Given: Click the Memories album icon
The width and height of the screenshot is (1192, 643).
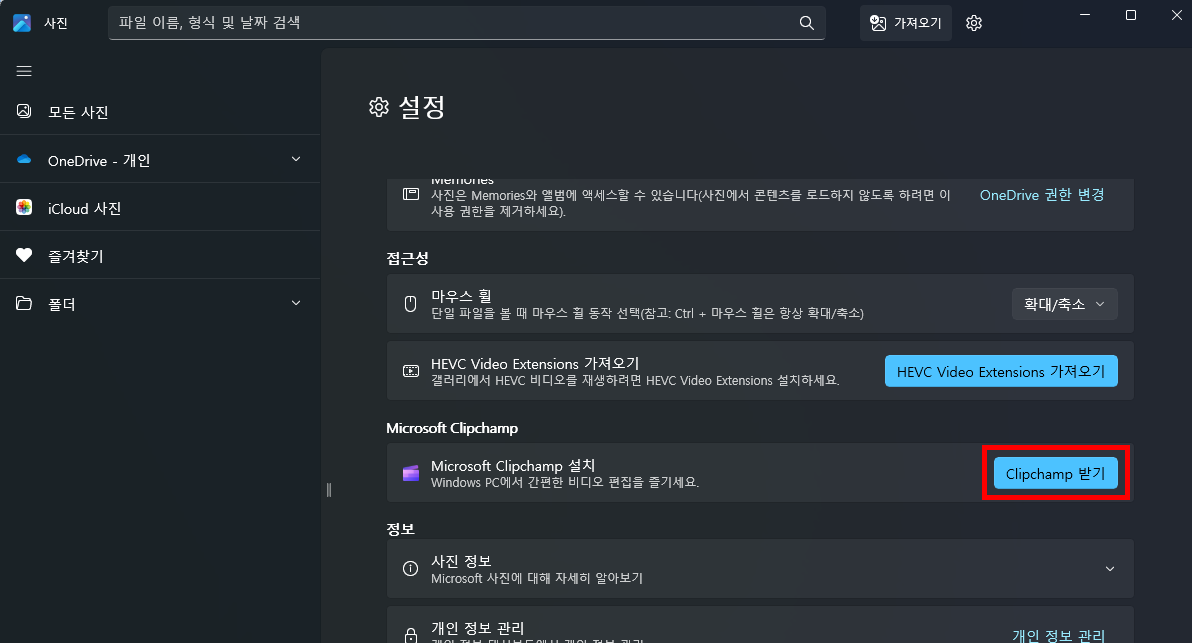Looking at the screenshot, I should (x=411, y=194).
